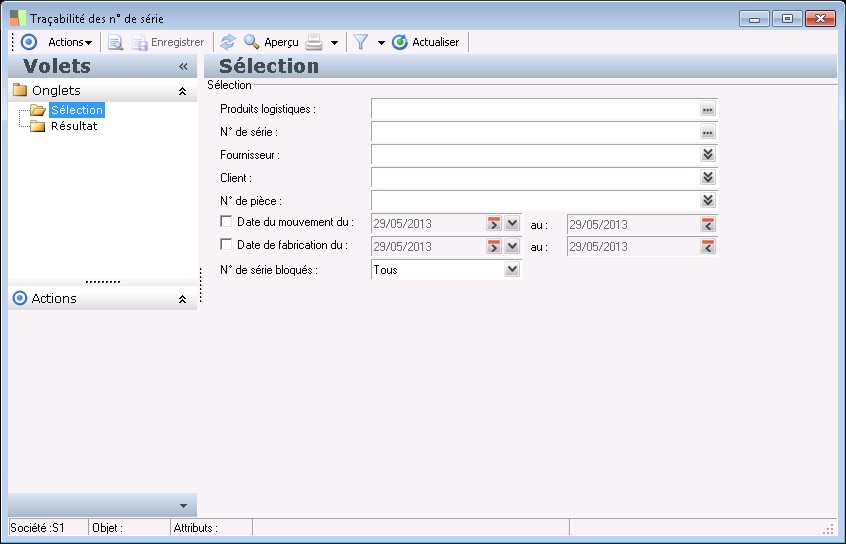Click the Actualiser button
Viewport: 846px width, 544px height.
pos(425,42)
